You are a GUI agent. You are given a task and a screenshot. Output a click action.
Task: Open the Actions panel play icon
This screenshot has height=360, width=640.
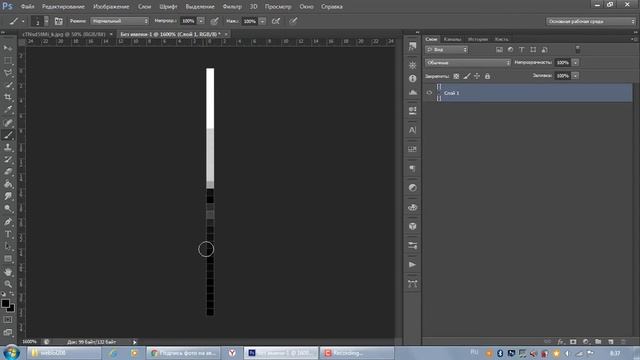pos(412,264)
